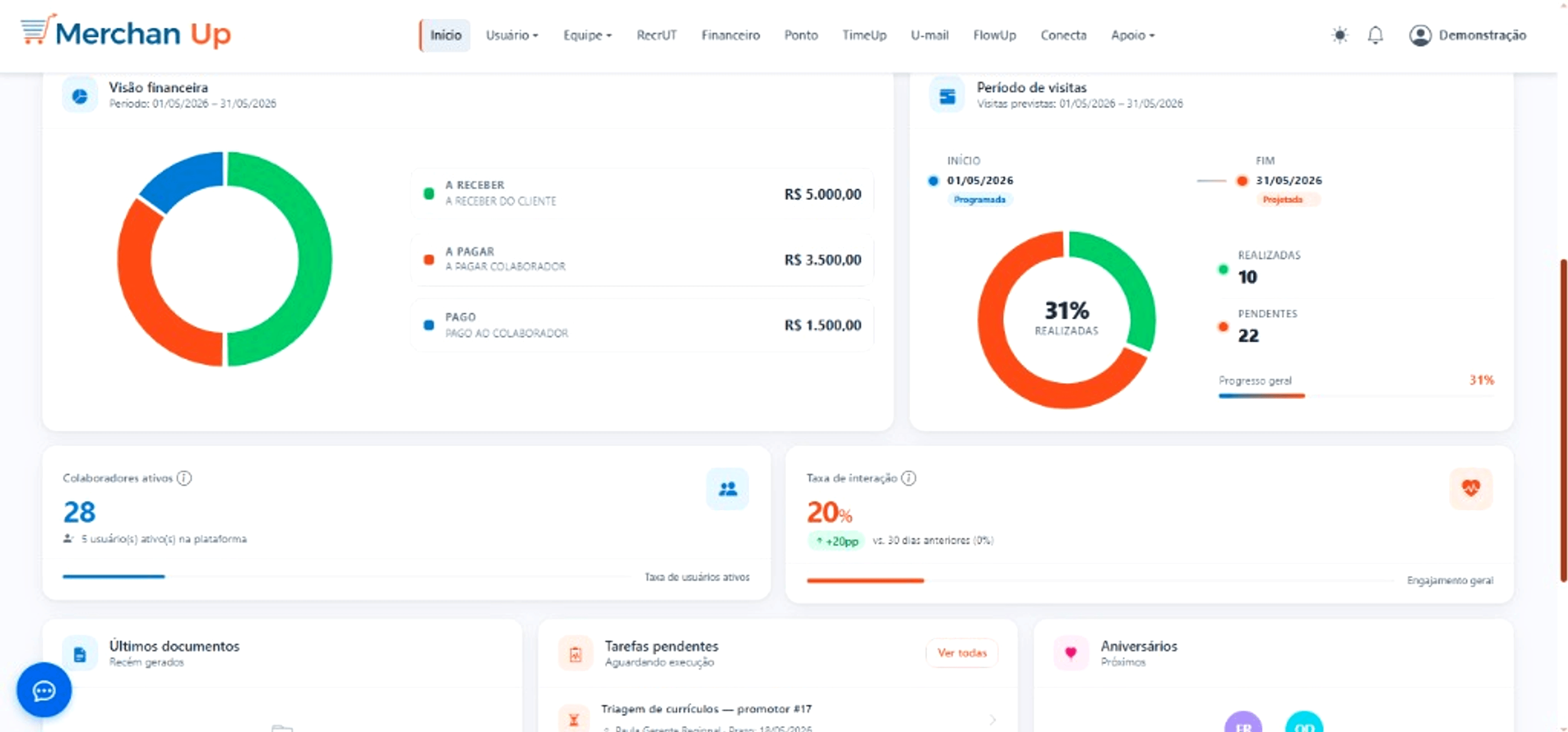Toggle the sun light/dark theme icon
The image size is (1568, 732).
pos(1340,35)
